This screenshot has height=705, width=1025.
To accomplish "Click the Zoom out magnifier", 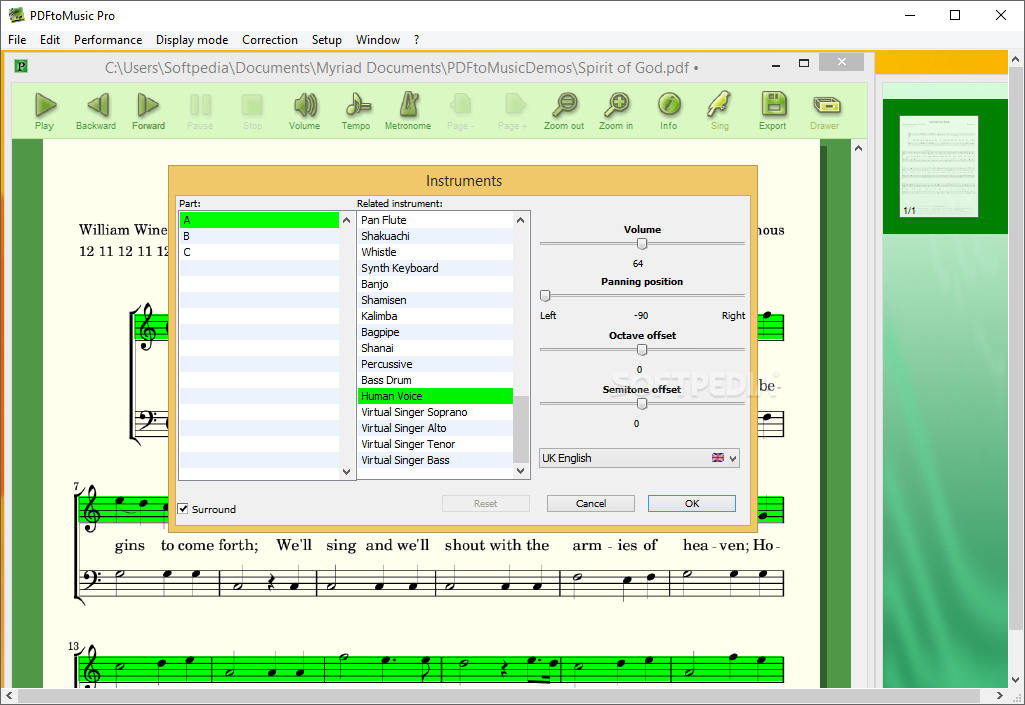I will (564, 105).
